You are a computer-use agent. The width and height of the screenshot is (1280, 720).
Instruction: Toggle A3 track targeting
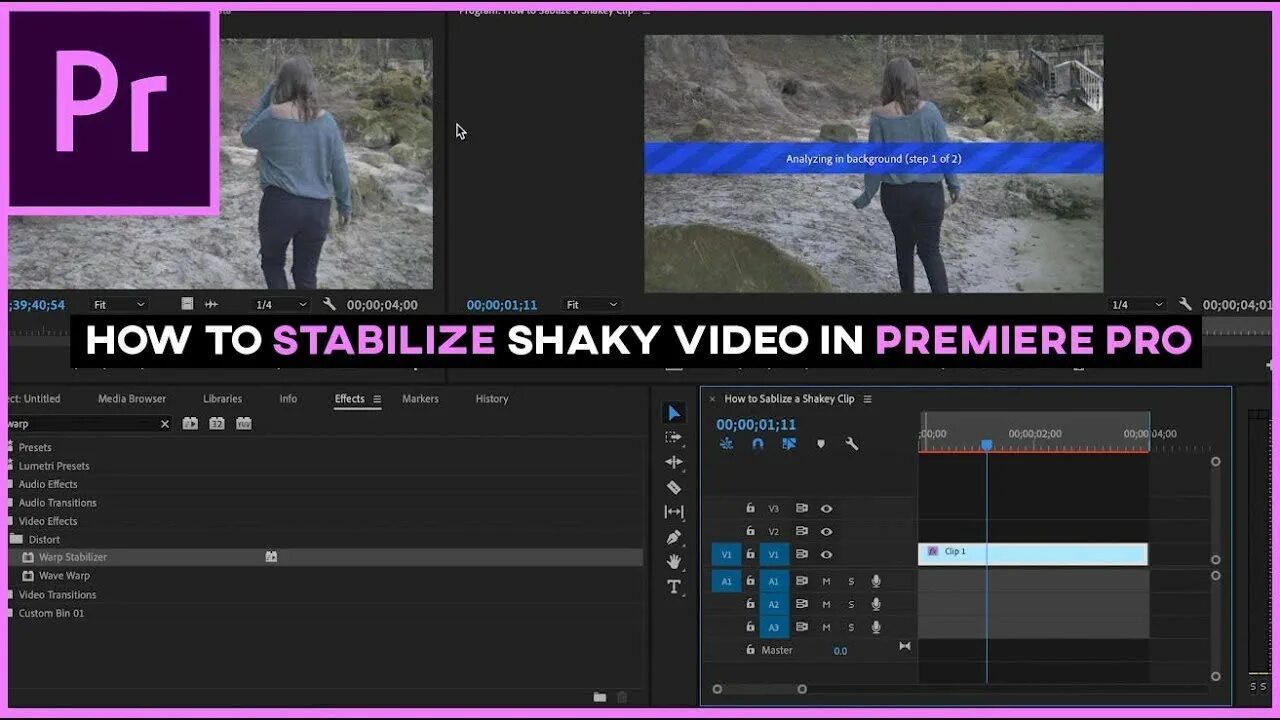pyautogui.click(x=773, y=627)
